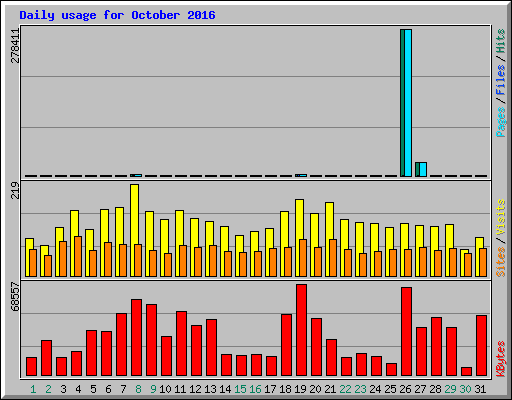This screenshot has height=400, width=512.
Task: Click day label 25 on the x-axis
Action: (390, 389)
